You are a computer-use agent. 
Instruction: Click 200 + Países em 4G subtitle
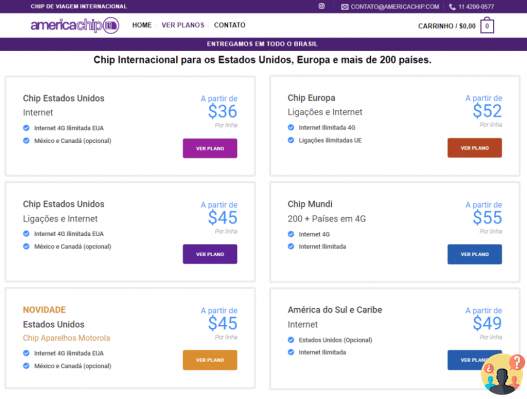tap(327, 219)
